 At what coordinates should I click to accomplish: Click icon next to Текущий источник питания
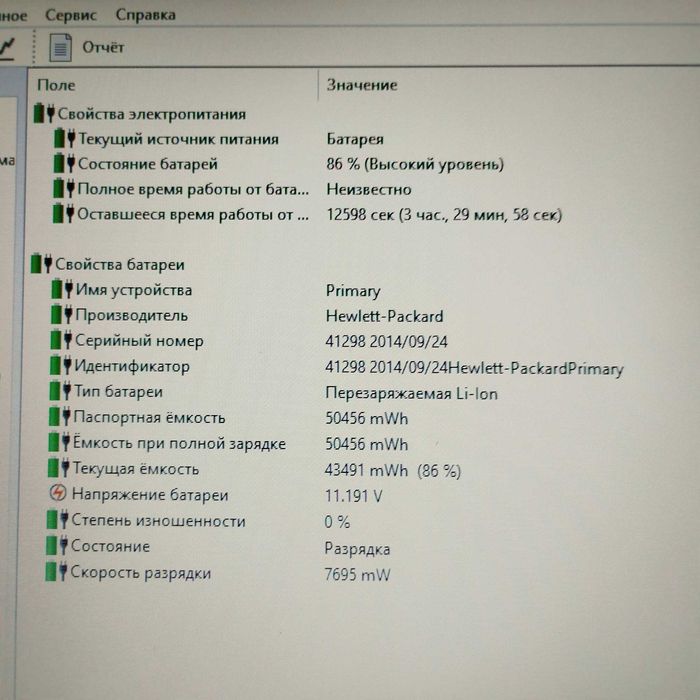65,138
